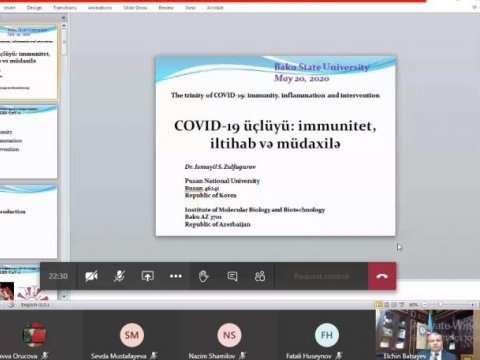Select the second slide thumbnail

pos(28,142)
